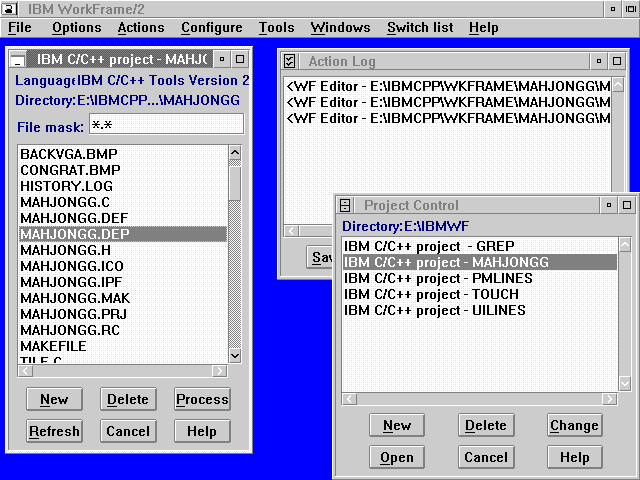This screenshot has width=640, height=480.
Task: Select IBM C/C++ project - GREP
Action: pos(480,246)
